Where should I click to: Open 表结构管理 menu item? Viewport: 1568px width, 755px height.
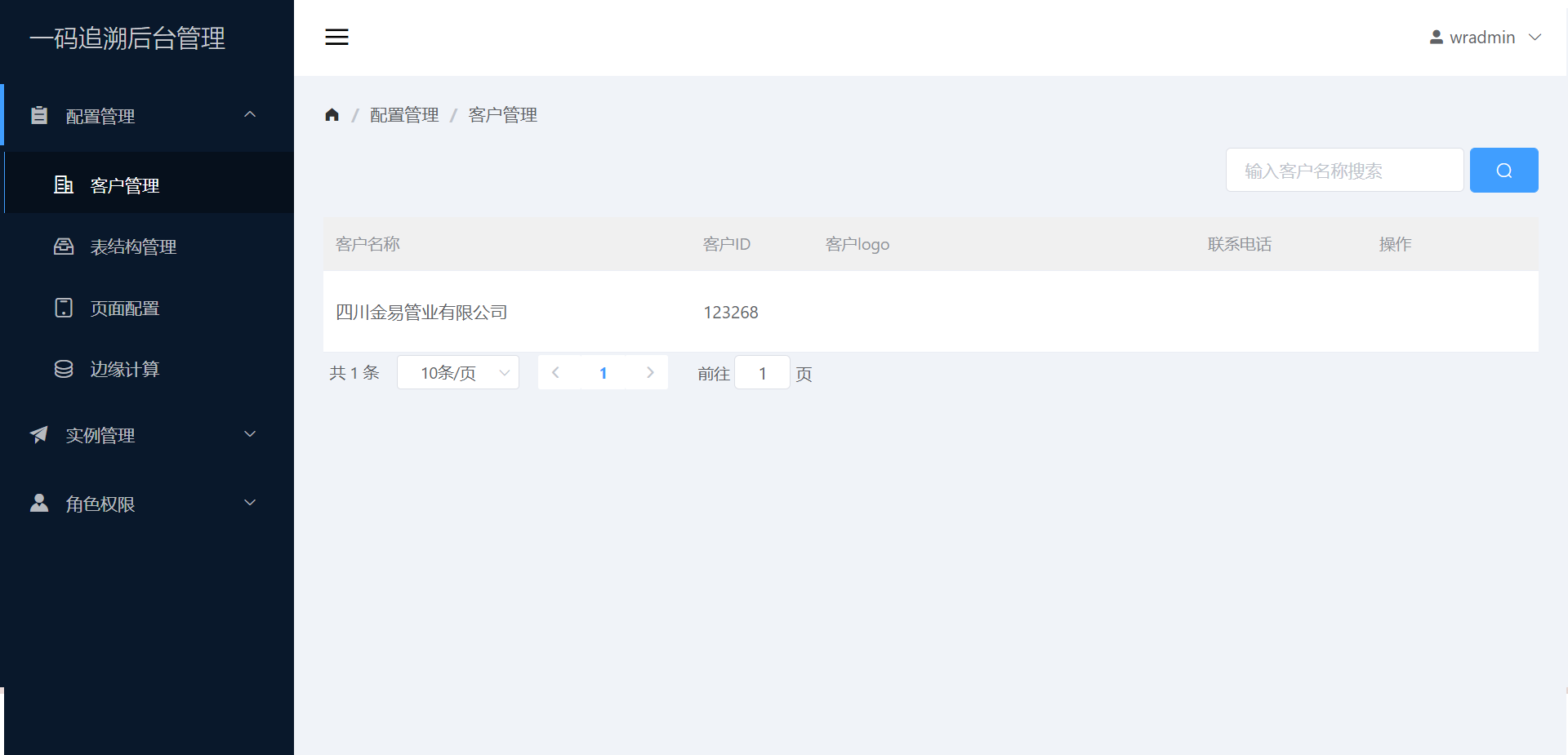pyautogui.click(x=149, y=246)
